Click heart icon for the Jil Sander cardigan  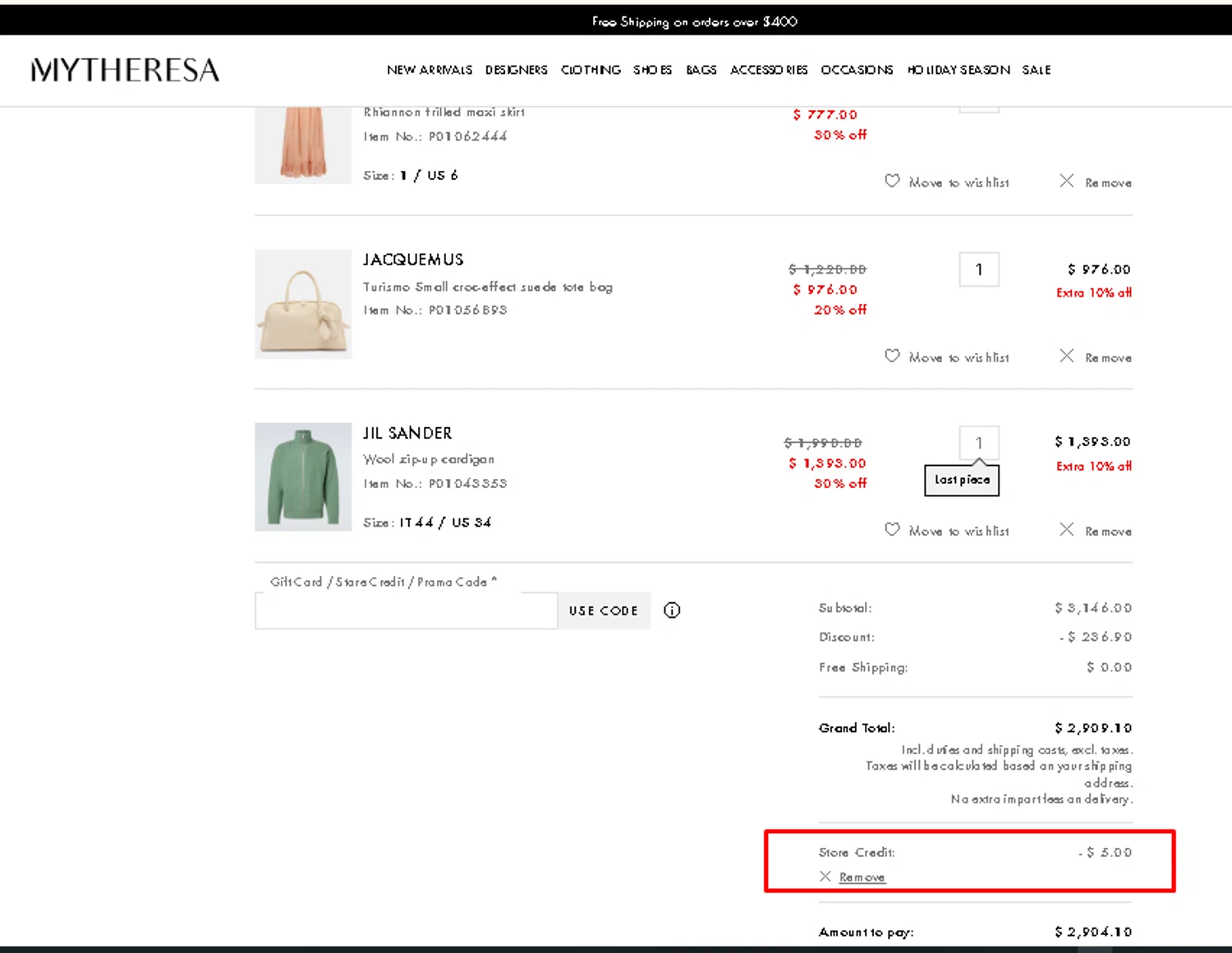click(892, 529)
